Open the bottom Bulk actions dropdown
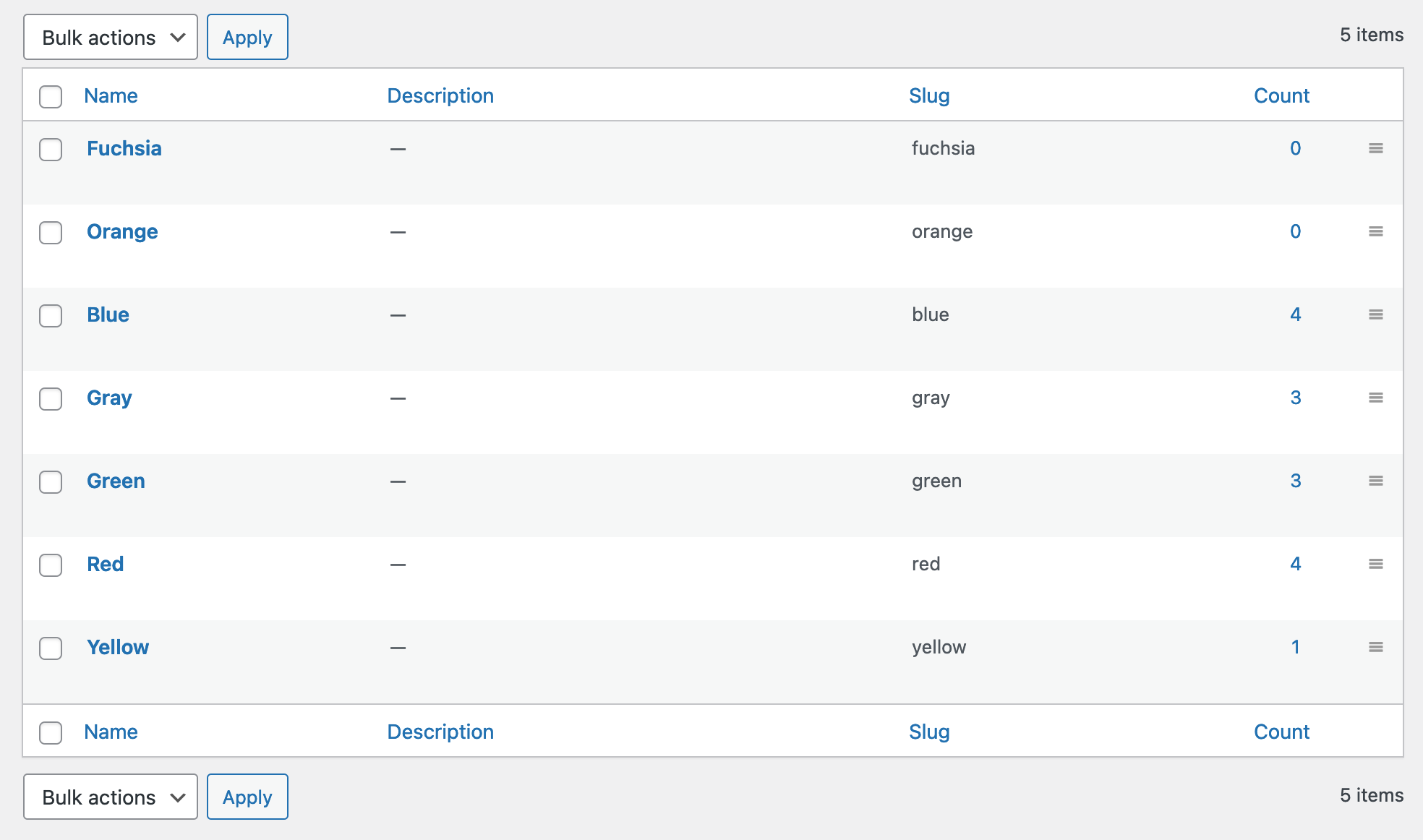This screenshot has height=840, width=1423. (110, 797)
